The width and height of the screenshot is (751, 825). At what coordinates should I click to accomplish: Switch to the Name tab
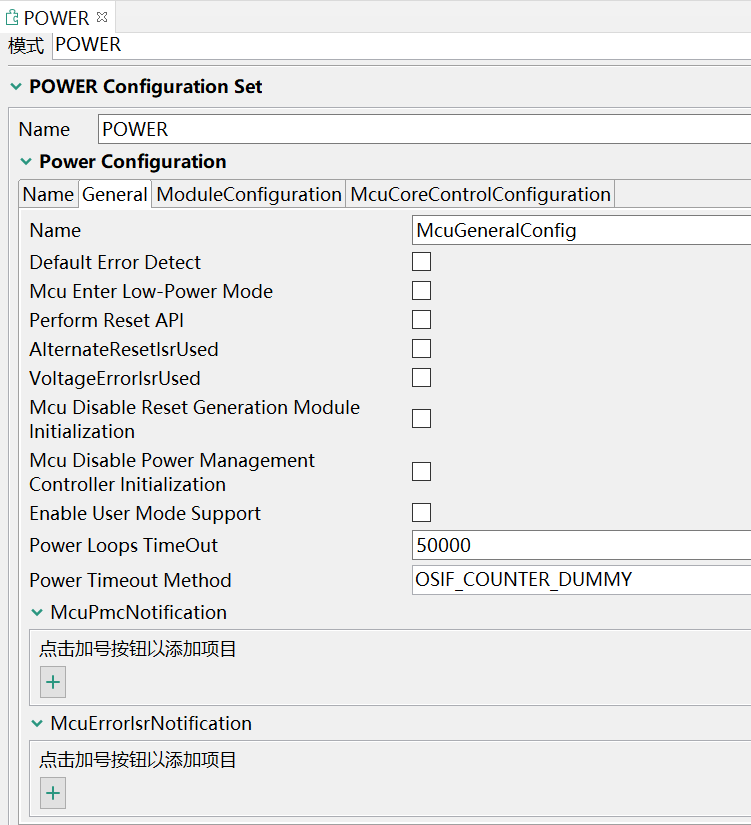click(48, 195)
